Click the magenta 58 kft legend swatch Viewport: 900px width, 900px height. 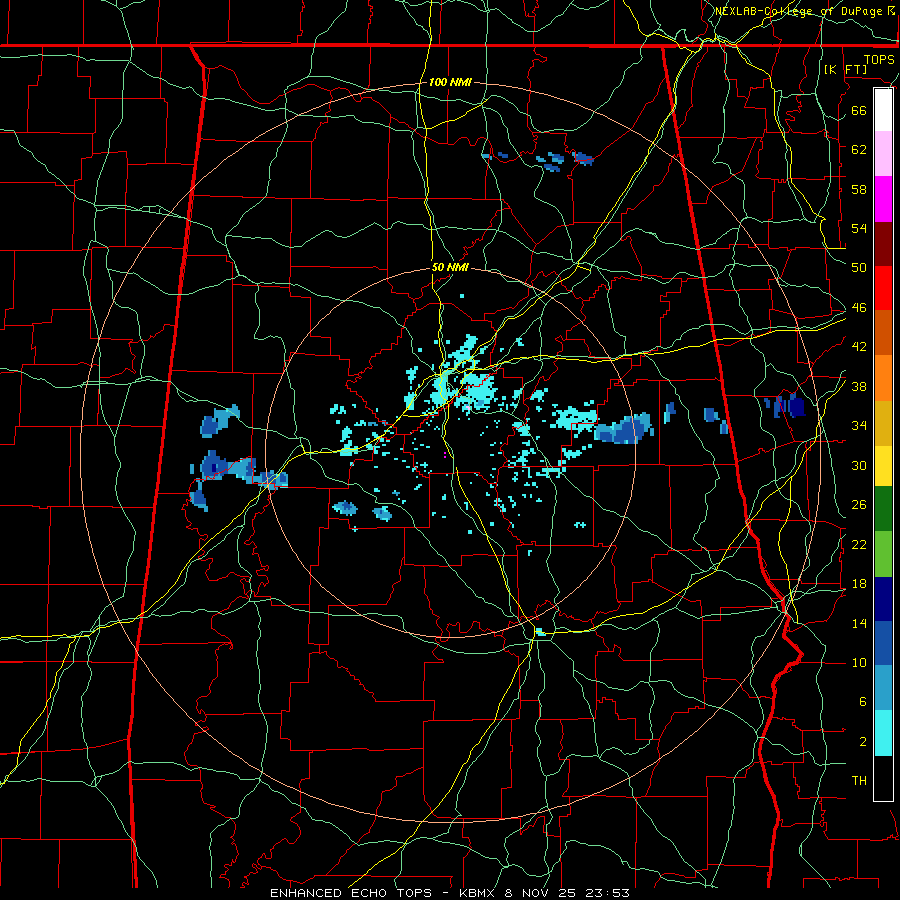click(x=883, y=199)
